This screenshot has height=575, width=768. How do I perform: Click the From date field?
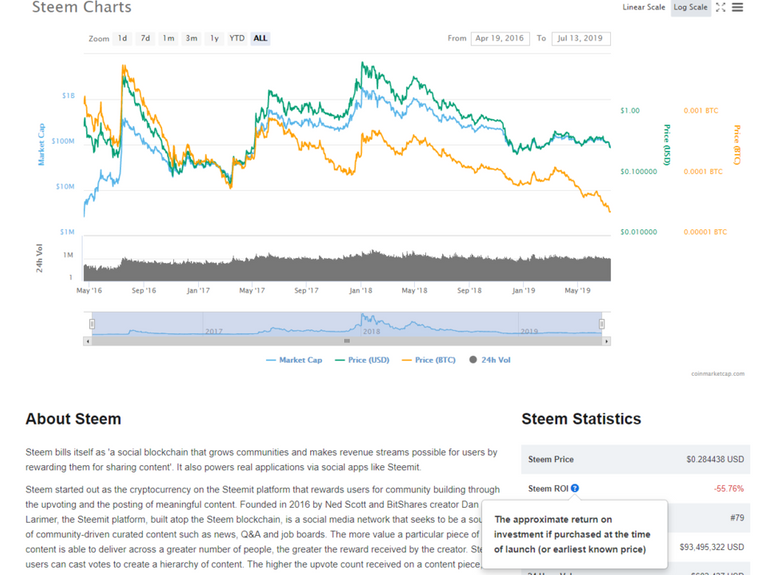click(500, 38)
